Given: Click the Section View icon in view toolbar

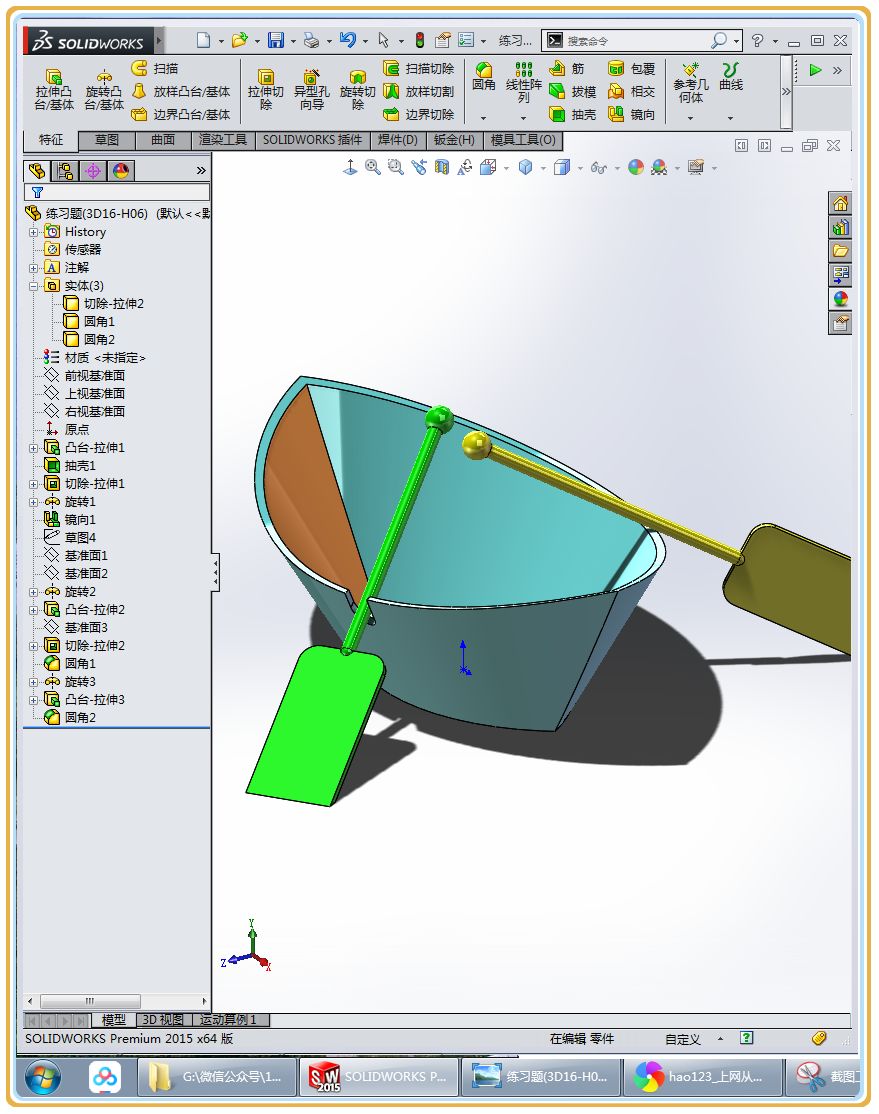Looking at the screenshot, I should (x=442, y=168).
